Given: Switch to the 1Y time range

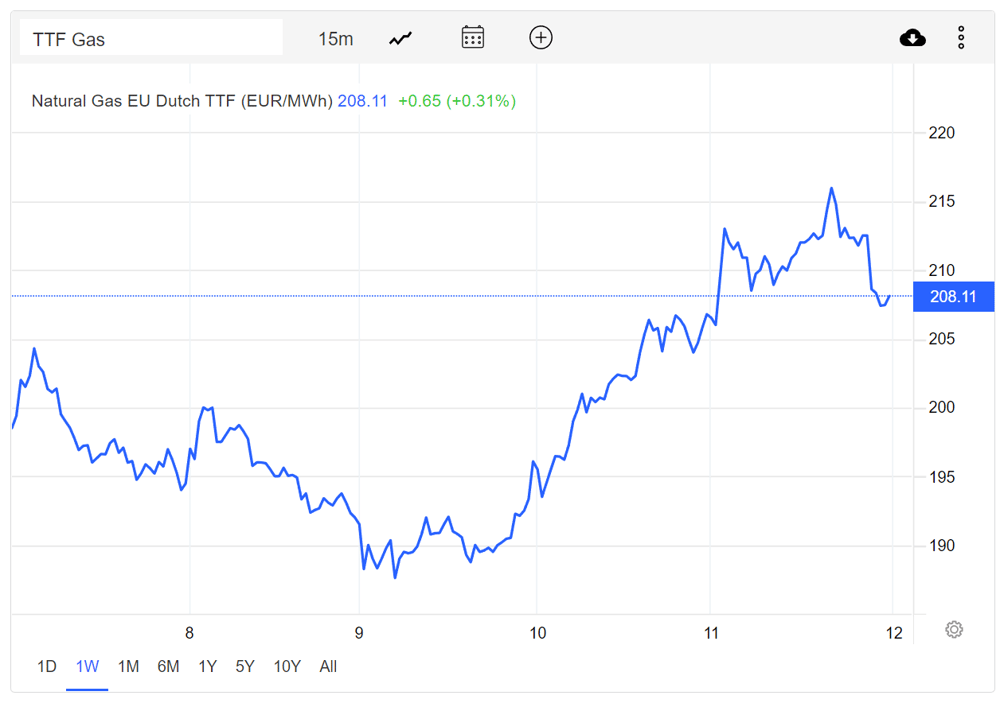Looking at the screenshot, I should click(x=207, y=667).
